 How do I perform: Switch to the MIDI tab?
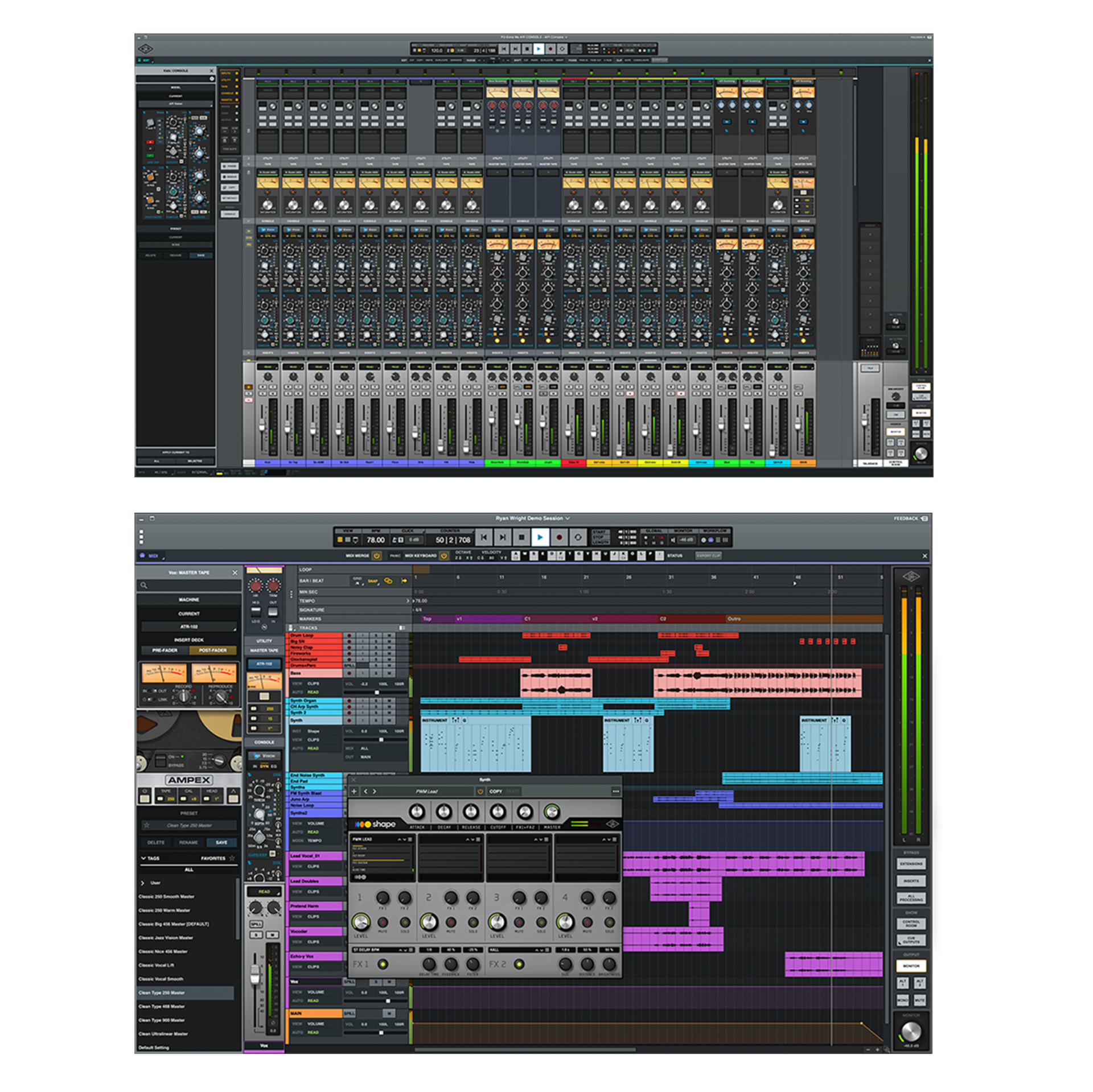click(153, 556)
